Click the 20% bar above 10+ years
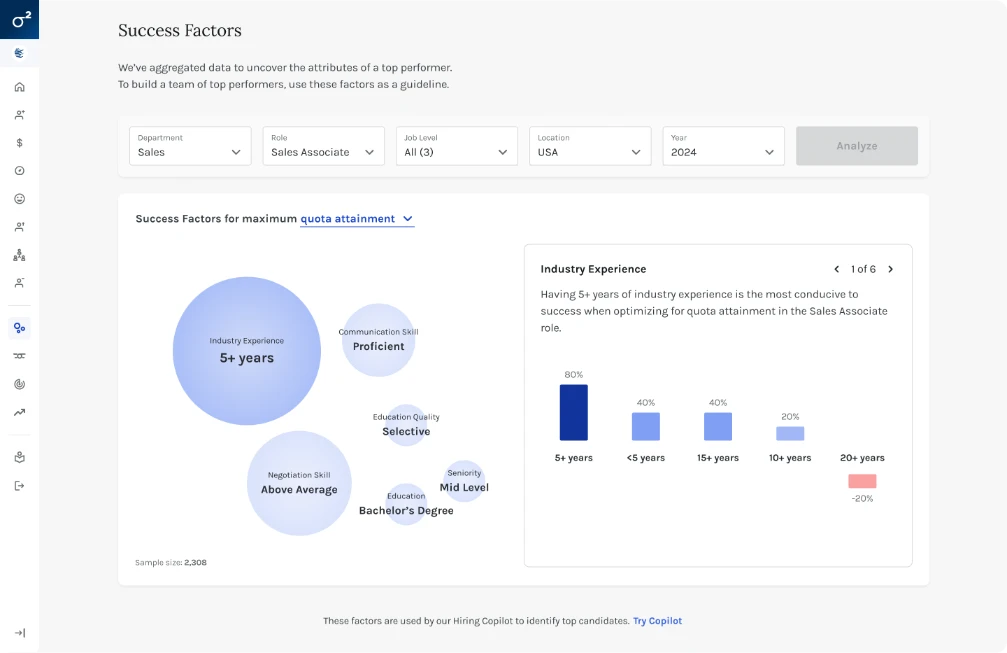1007x653 pixels. (790, 433)
